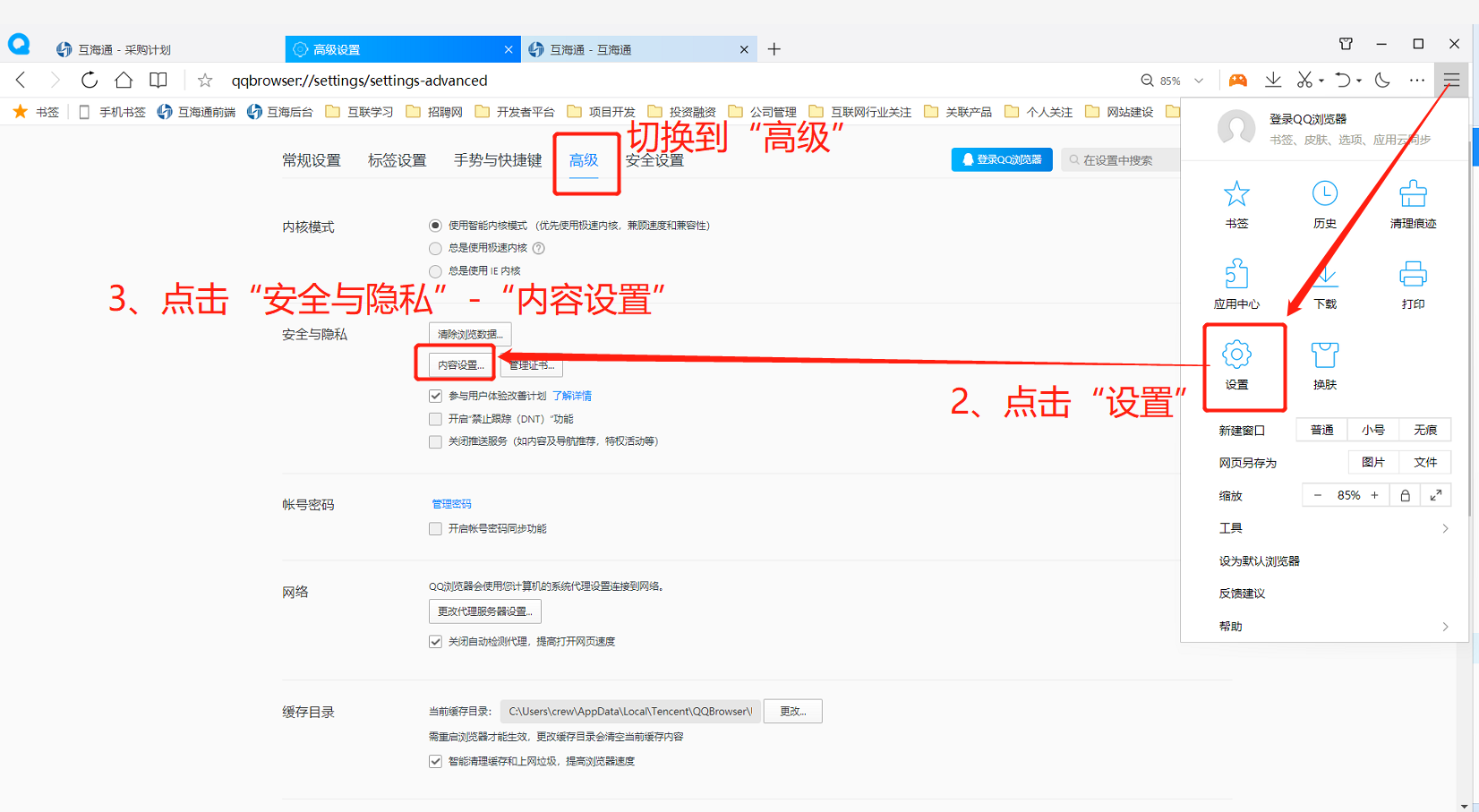1479x812 pixels.
Task: Open 书签 from the menu panel
Action: 1236,205
